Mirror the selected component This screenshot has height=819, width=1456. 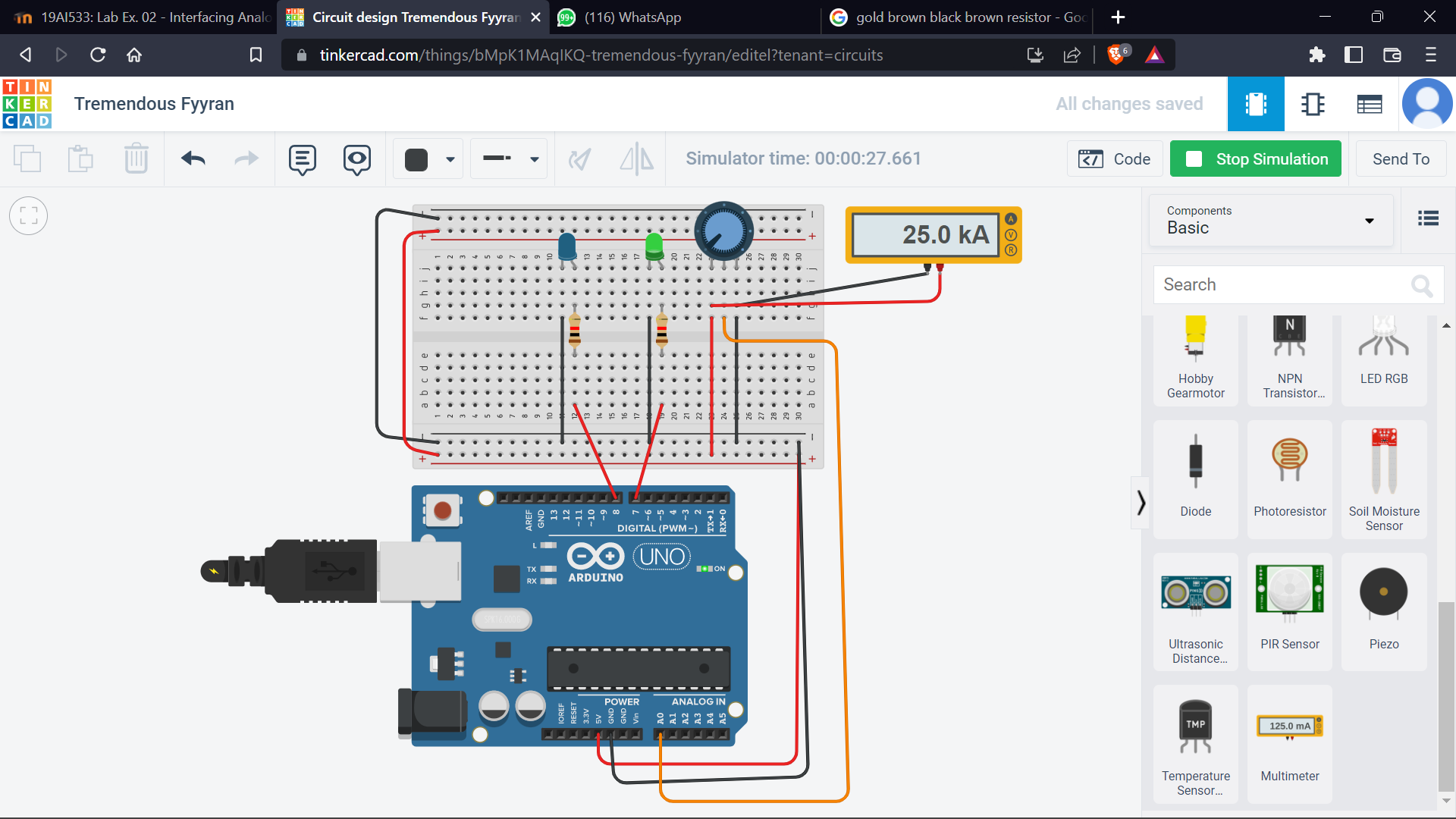(636, 159)
